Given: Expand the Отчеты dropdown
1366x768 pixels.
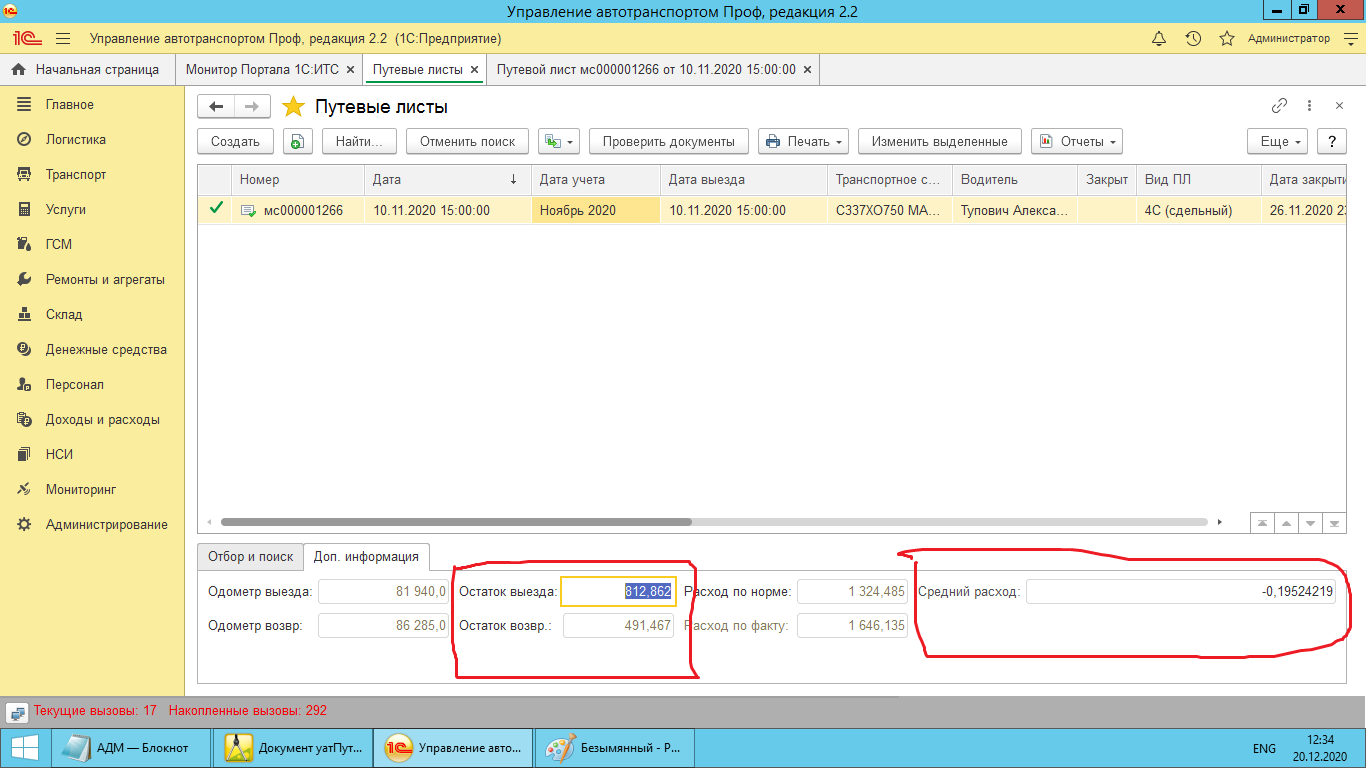Looking at the screenshot, I should click(1076, 142).
